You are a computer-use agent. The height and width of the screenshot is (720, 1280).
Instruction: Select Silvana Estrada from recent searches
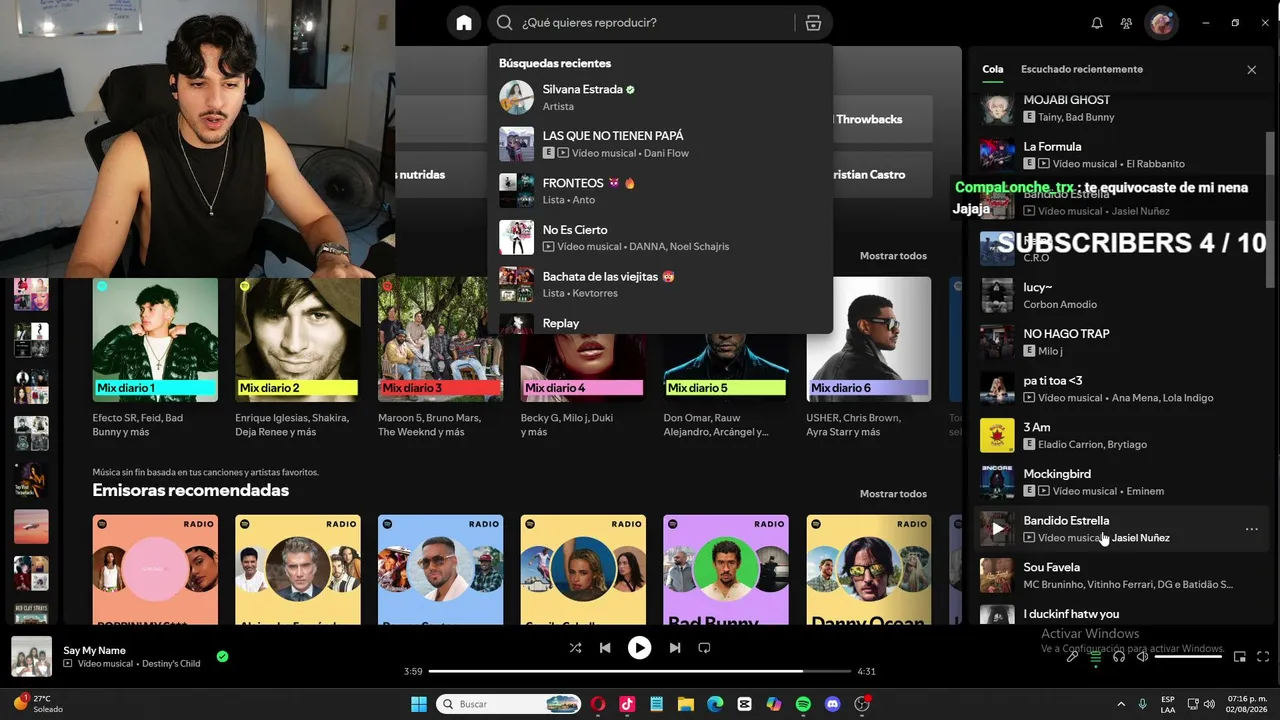point(660,97)
